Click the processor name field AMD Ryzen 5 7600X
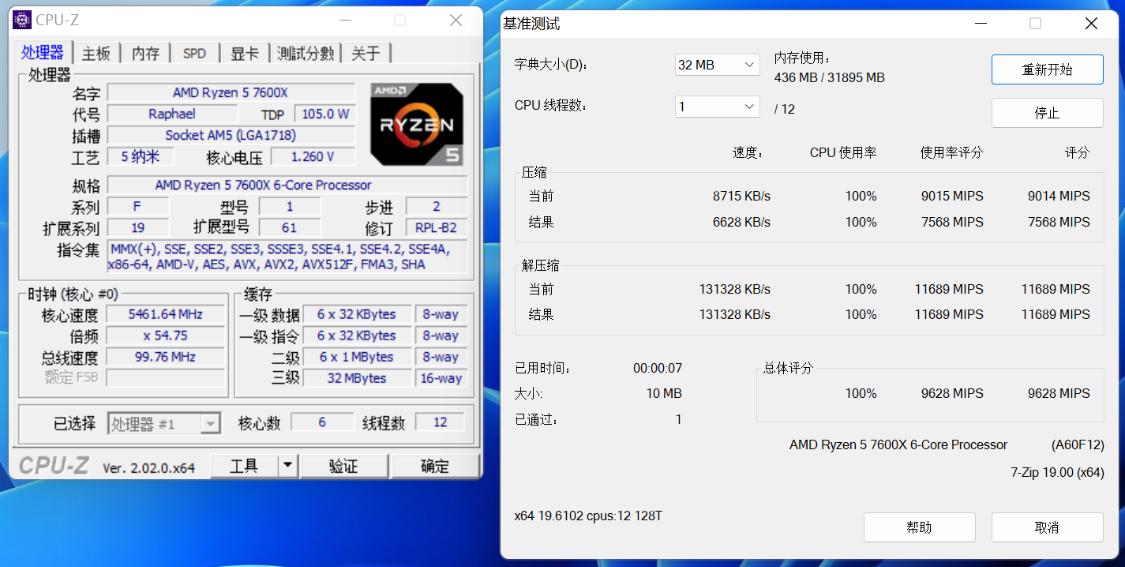 [231, 93]
